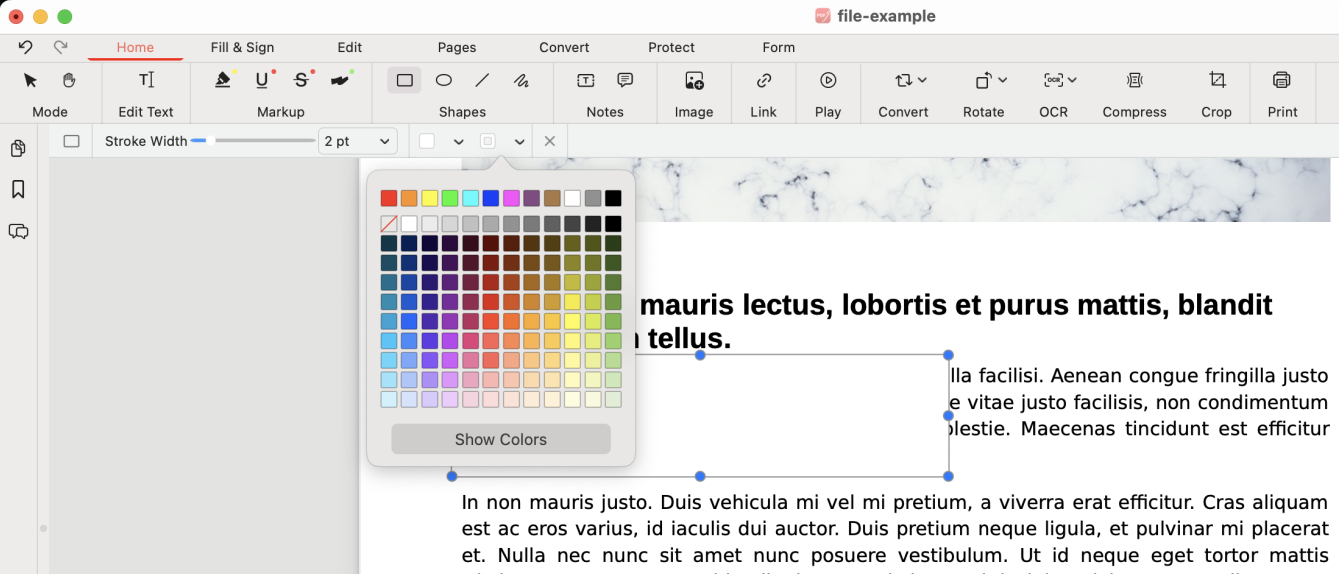Viewport: 1339px width, 574px height.
Task: Click the right-middle rectangle handle
Action: coord(948,415)
